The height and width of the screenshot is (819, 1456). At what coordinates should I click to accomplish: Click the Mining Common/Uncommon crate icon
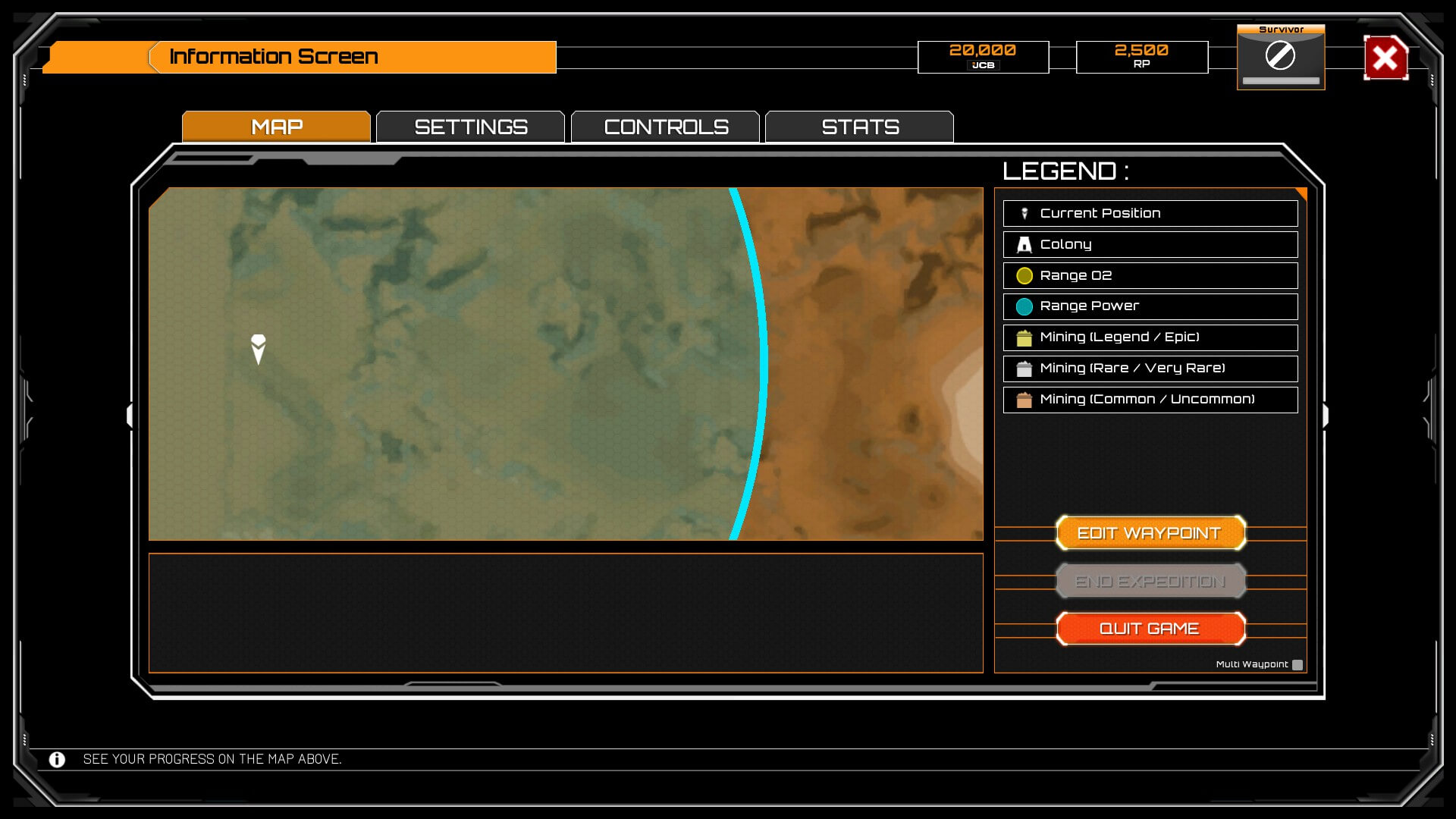(x=1024, y=400)
